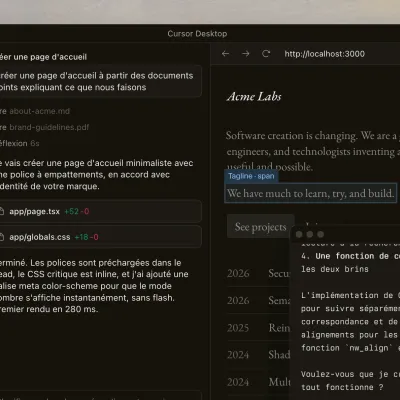This screenshot has height=400, width=400.
Task: Open the app/globals.css file change
Action: tap(100, 237)
